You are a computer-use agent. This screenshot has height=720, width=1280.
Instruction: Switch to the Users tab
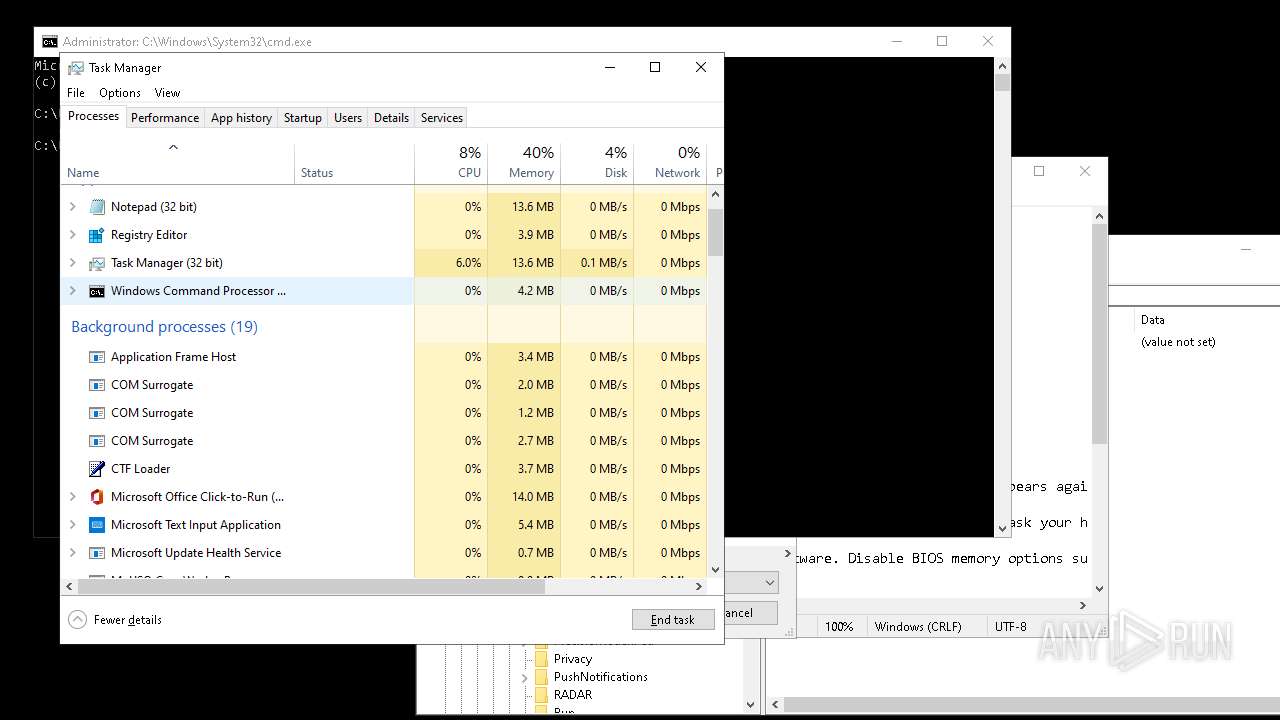tap(348, 118)
